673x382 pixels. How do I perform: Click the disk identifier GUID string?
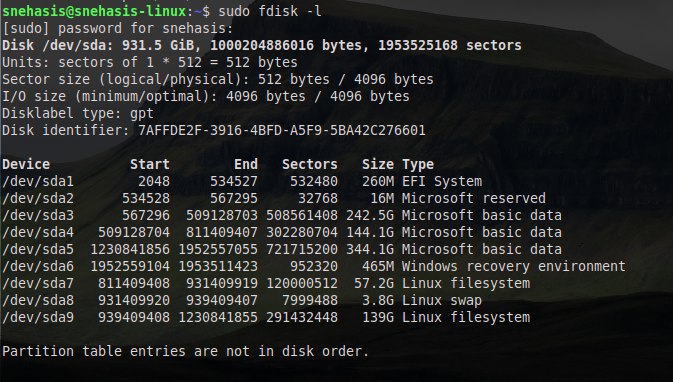282,130
